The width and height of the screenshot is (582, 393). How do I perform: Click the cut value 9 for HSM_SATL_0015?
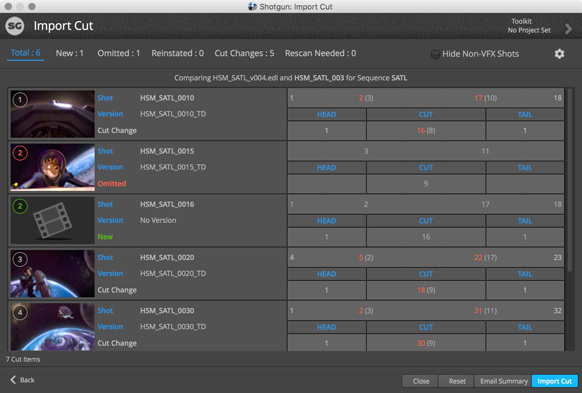426,183
